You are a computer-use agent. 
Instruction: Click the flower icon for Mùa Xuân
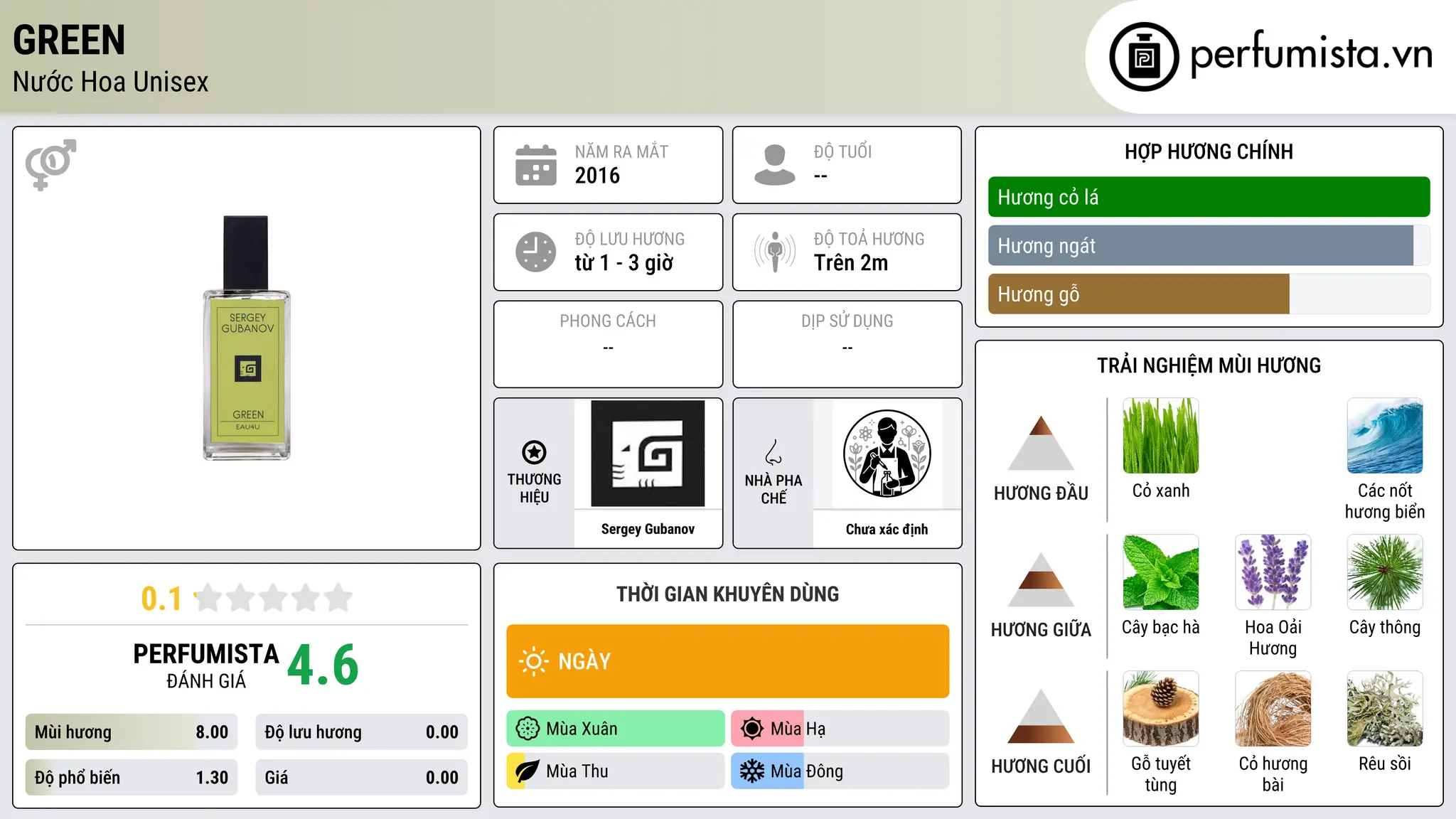click(528, 729)
